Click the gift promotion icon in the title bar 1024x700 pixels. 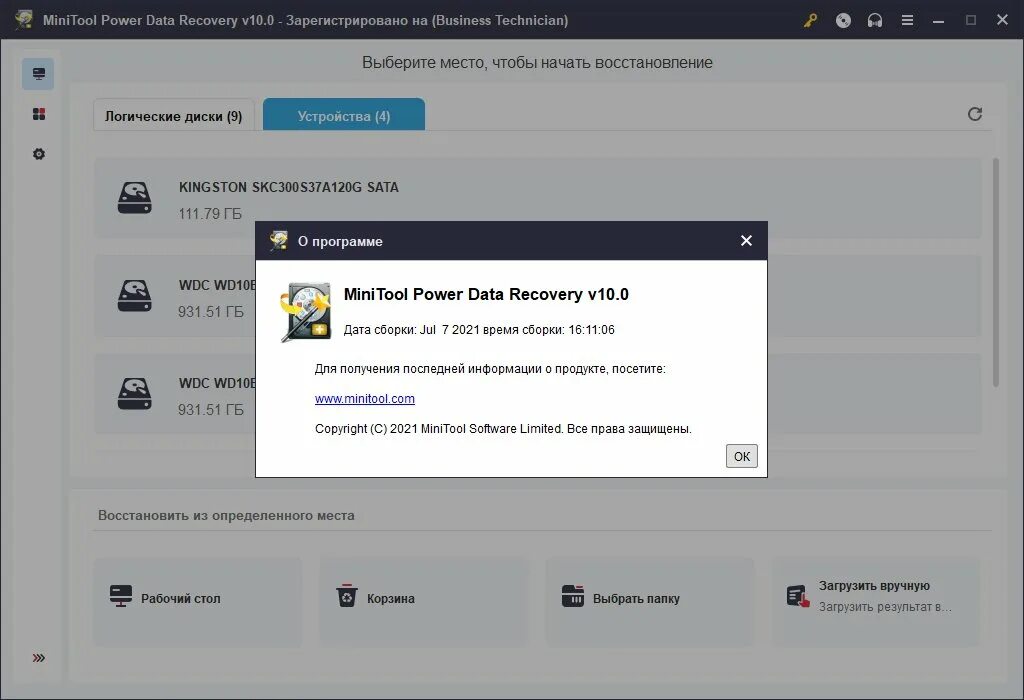[843, 19]
